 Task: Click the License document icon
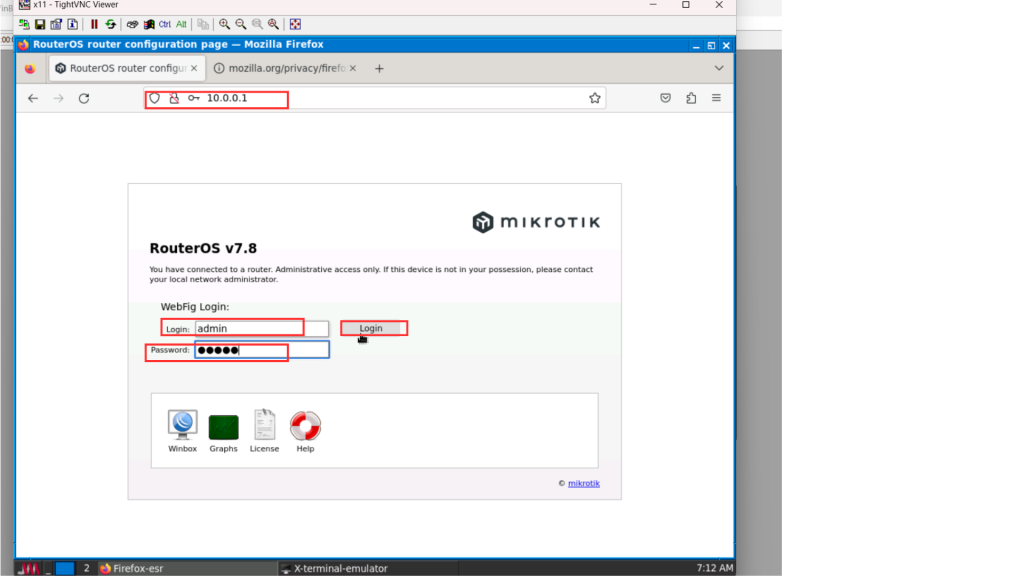coord(264,426)
